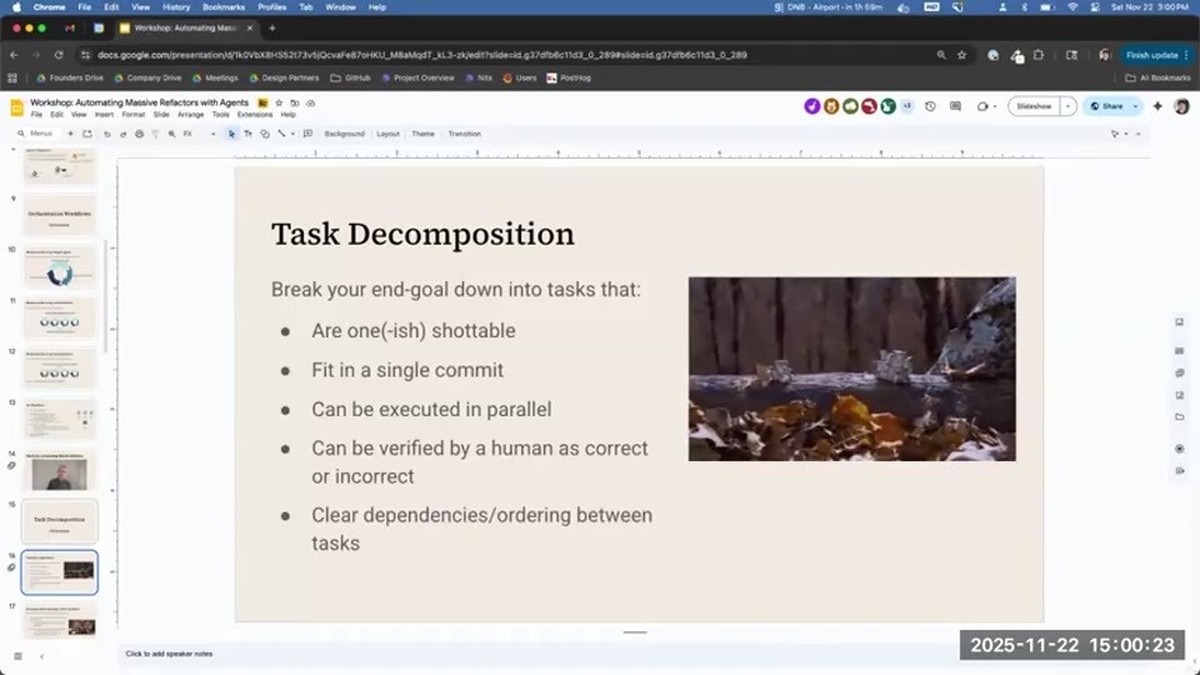Click the print icon in toolbar

139,134
